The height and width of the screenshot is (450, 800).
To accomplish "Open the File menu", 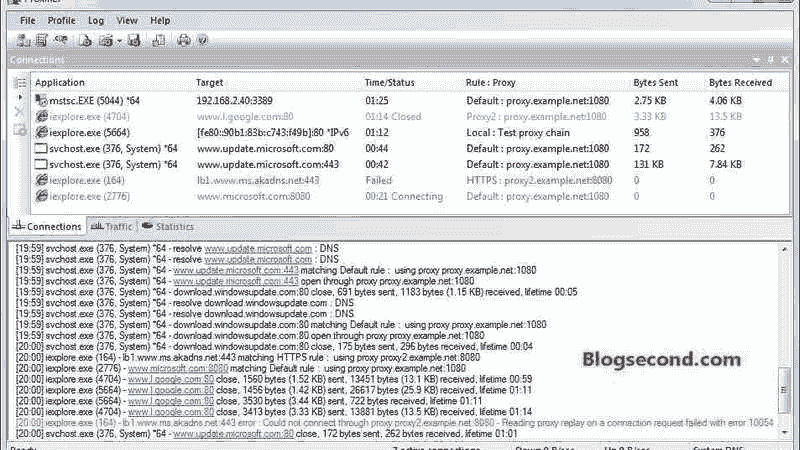I will [28, 20].
